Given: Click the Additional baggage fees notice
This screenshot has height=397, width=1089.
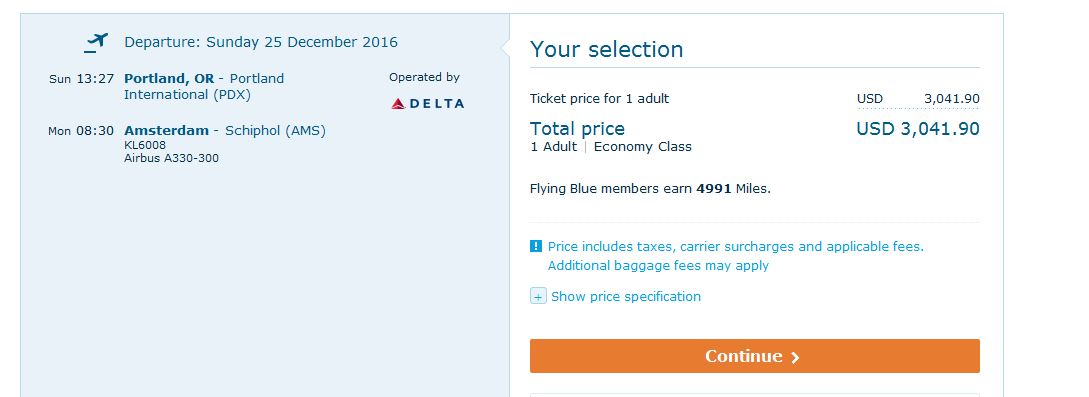Looking at the screenshot, I should click(x=658, y=266).
